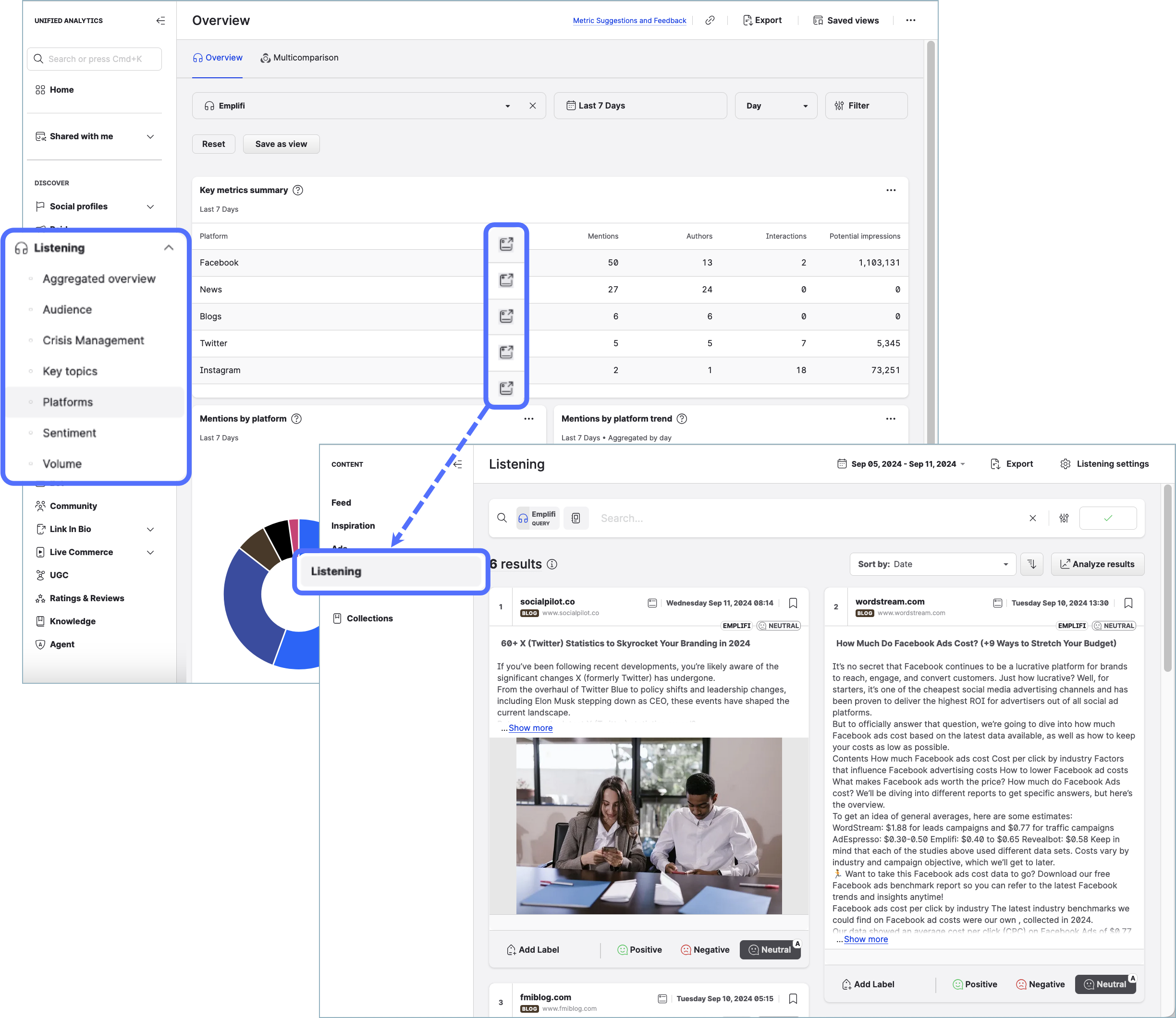Open the Day granularity dropdown

click(x=776, y=106)
